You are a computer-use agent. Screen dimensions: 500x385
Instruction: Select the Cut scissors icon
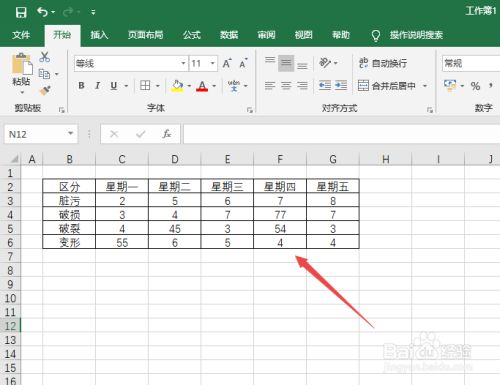click(44, 57)
